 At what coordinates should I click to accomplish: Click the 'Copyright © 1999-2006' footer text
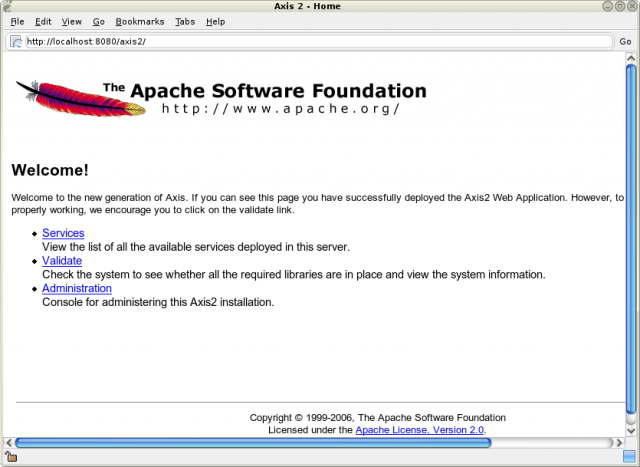(x=302, y=418)
